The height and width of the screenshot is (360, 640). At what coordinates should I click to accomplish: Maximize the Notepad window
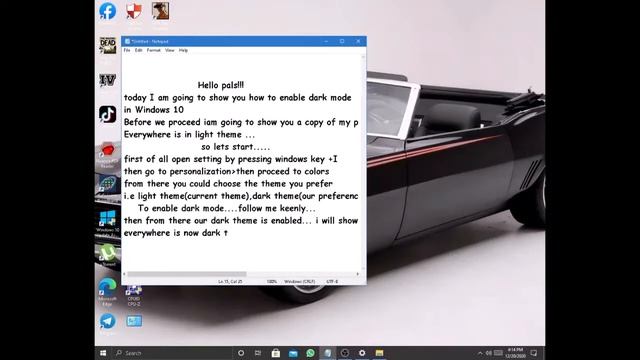coord(342,41)
